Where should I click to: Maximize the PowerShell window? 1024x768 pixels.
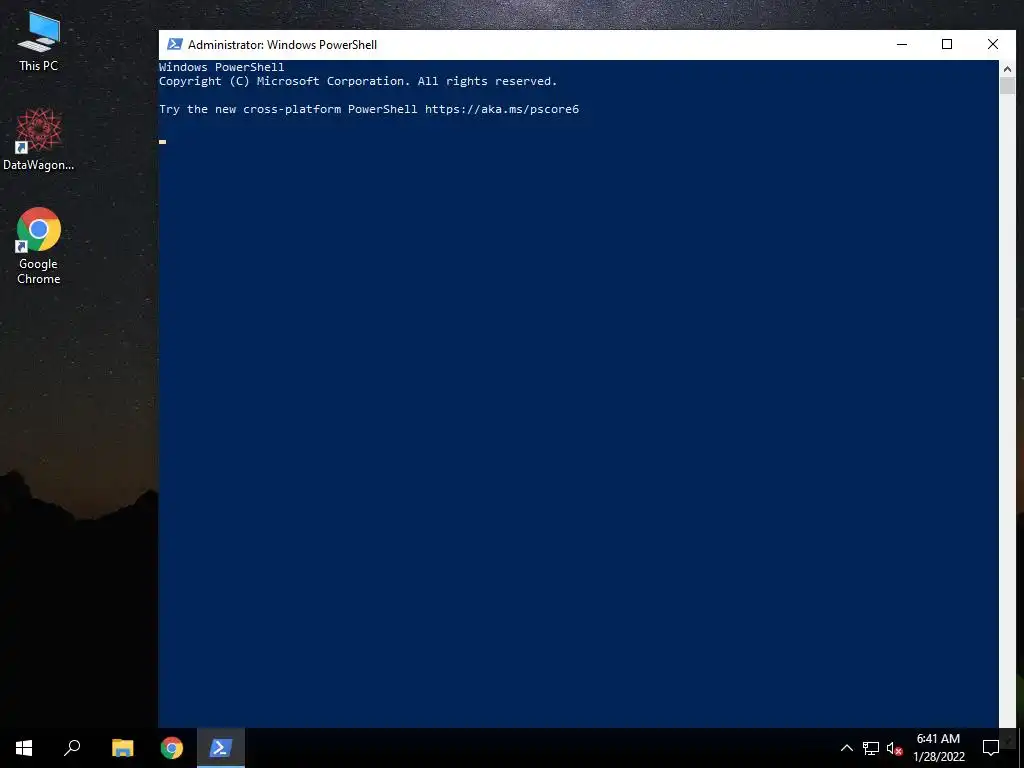[947, 44]
